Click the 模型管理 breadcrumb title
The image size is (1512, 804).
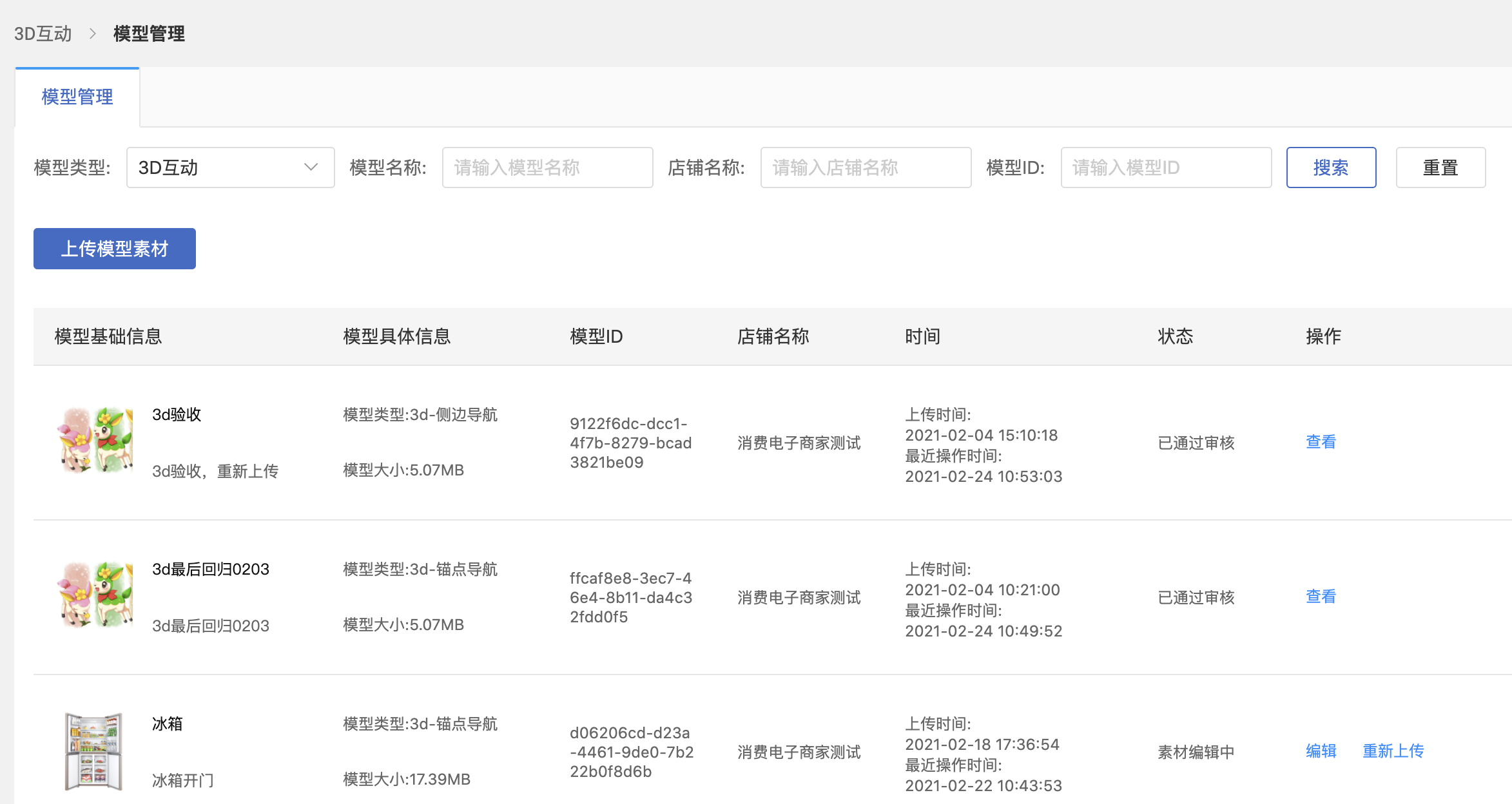[x=149, y=33]
